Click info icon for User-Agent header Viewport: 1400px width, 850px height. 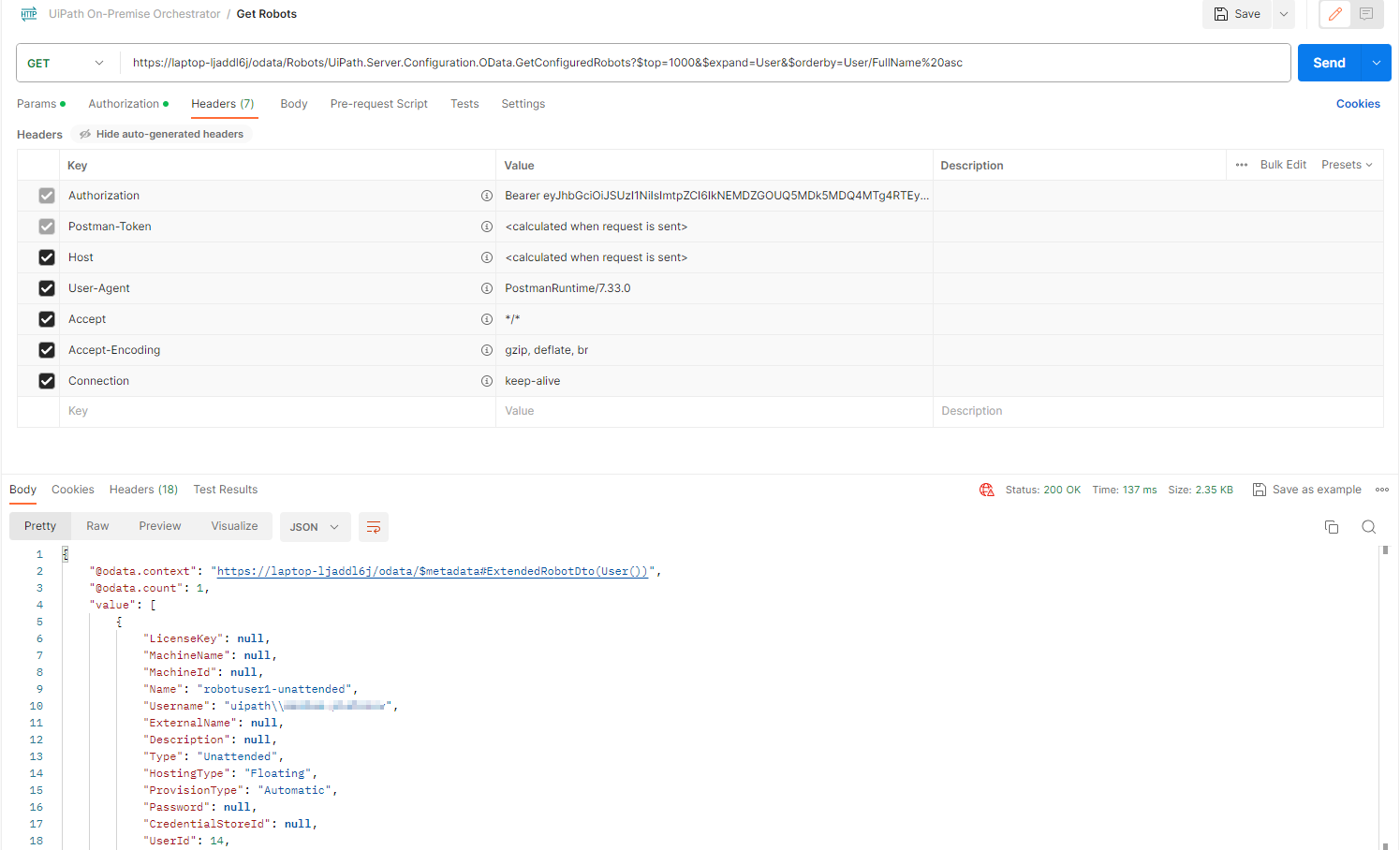point(487,288)
